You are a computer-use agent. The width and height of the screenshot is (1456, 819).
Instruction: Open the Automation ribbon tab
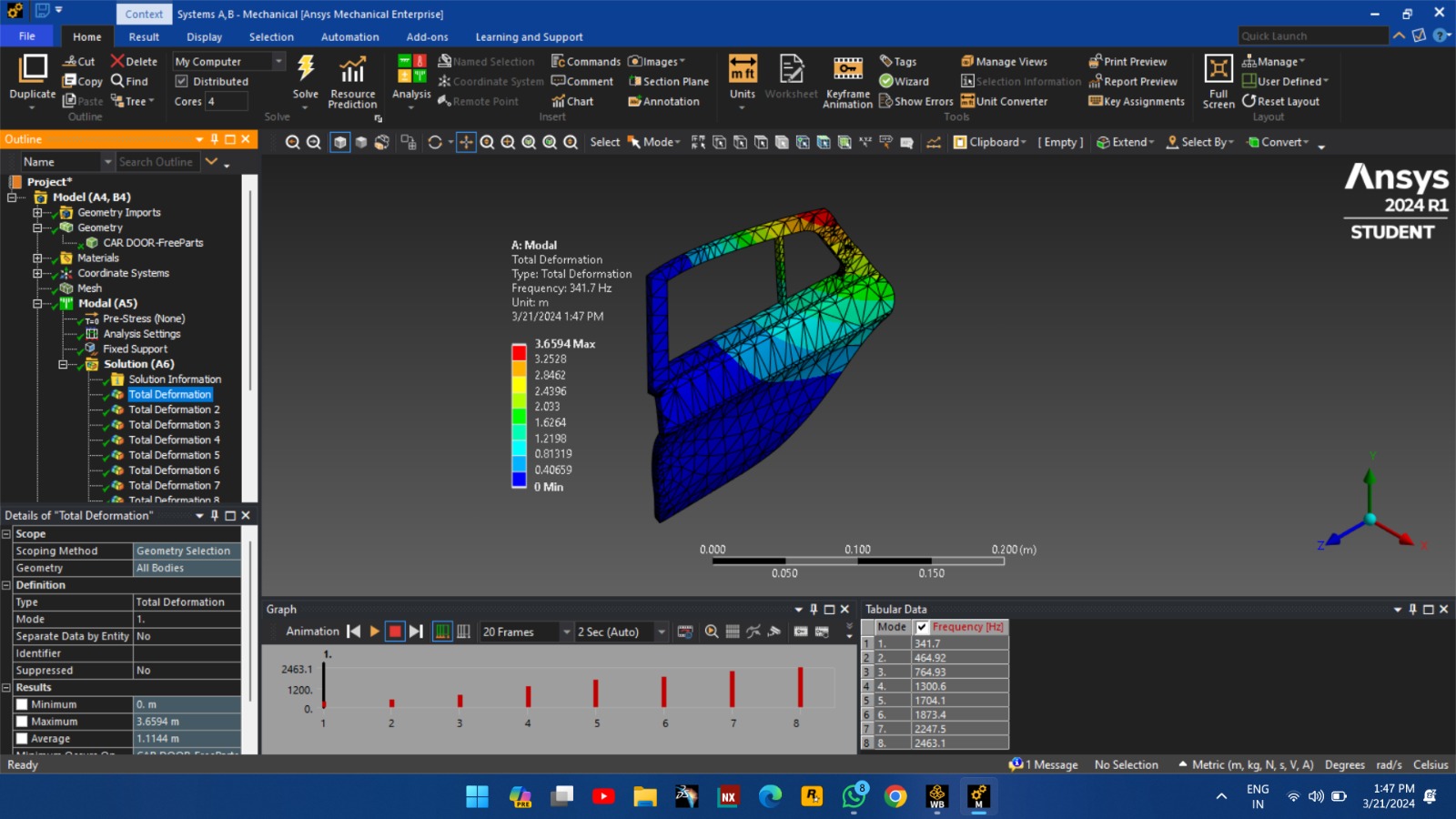(x=349, y=37)
